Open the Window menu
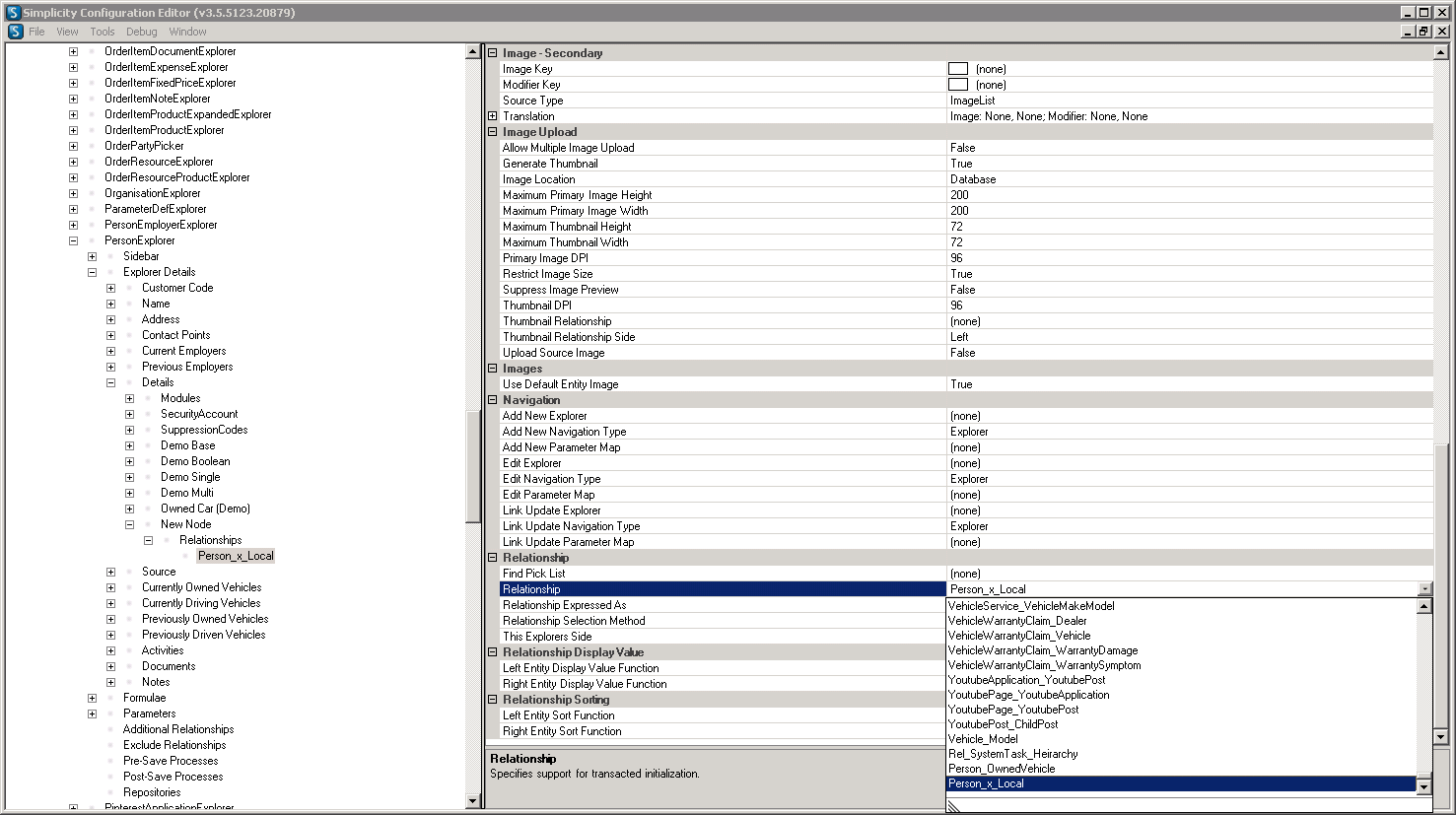Image resolution: width=1456 pixels, height=815 pixels. pos(187,32)
